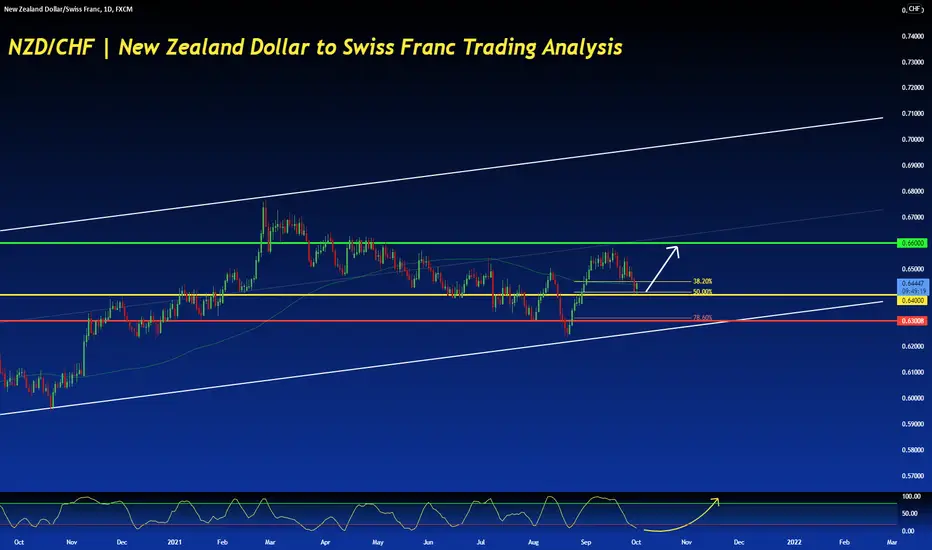This screenshot has width=932, height=550.
Task: Click the 0.57000 price axis value
Action: pyautogui.click(x=913, y=476)
